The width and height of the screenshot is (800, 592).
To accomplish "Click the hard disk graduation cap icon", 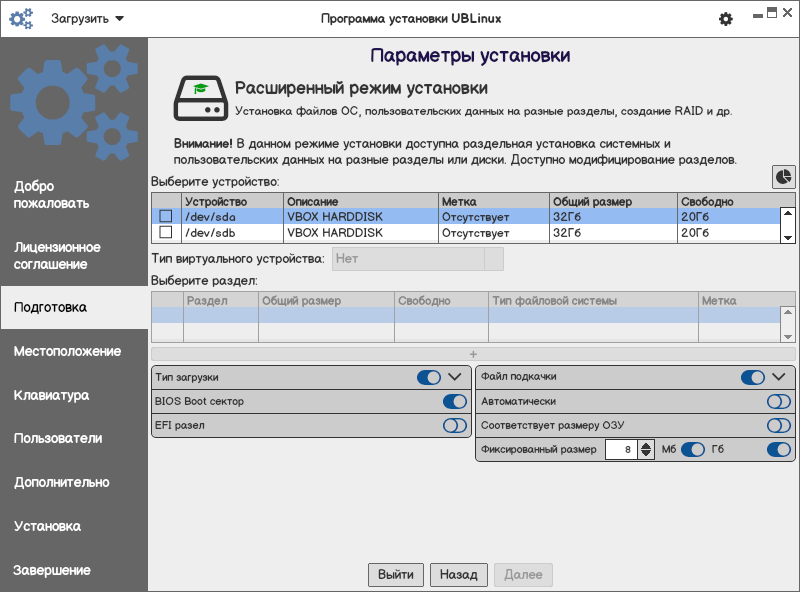I will pos(200,97).
